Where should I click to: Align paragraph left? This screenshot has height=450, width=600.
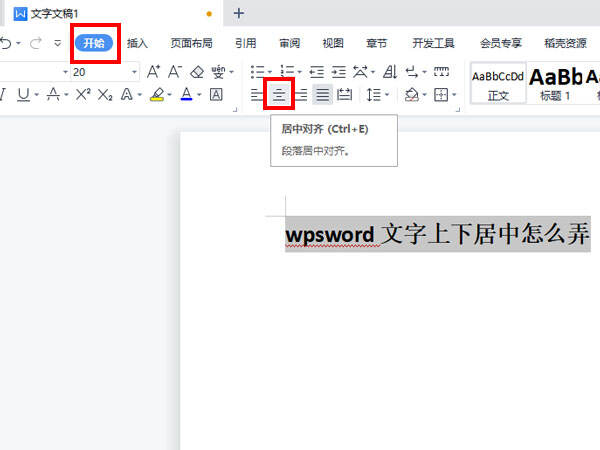pyautogui.click(x=257, y=95)
